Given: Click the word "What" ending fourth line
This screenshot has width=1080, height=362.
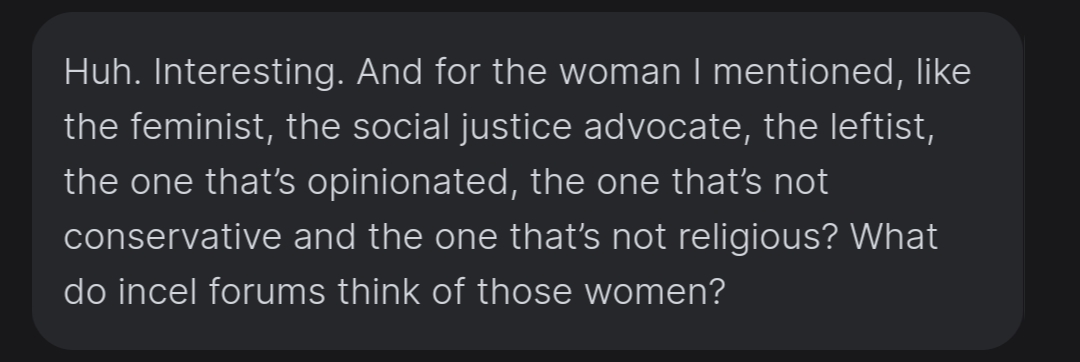Looking at the screenshot, I should pos(894,237).
